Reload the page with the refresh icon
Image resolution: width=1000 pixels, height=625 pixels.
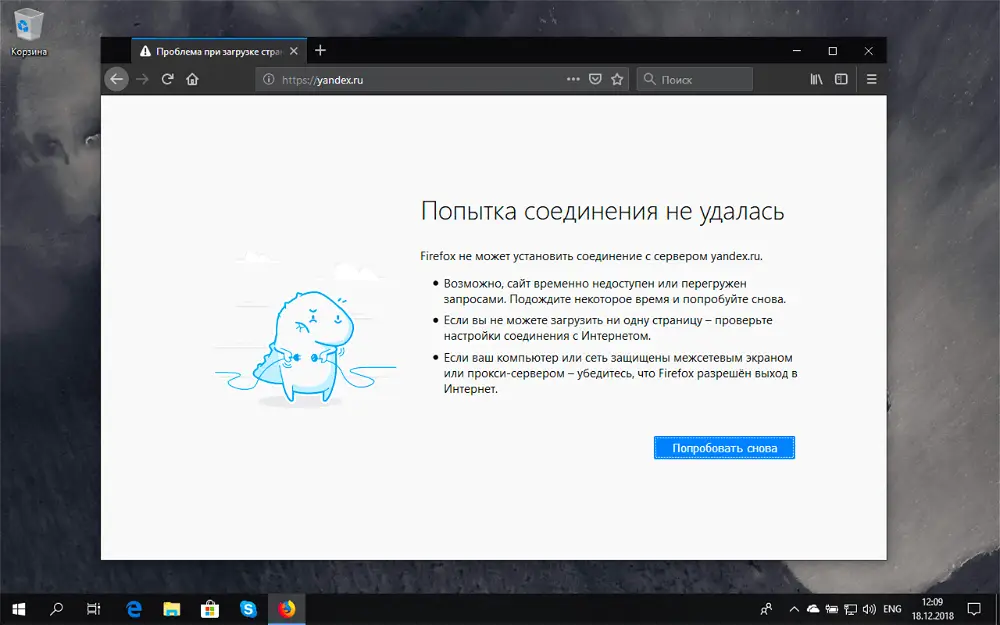(x=168, y=79)
